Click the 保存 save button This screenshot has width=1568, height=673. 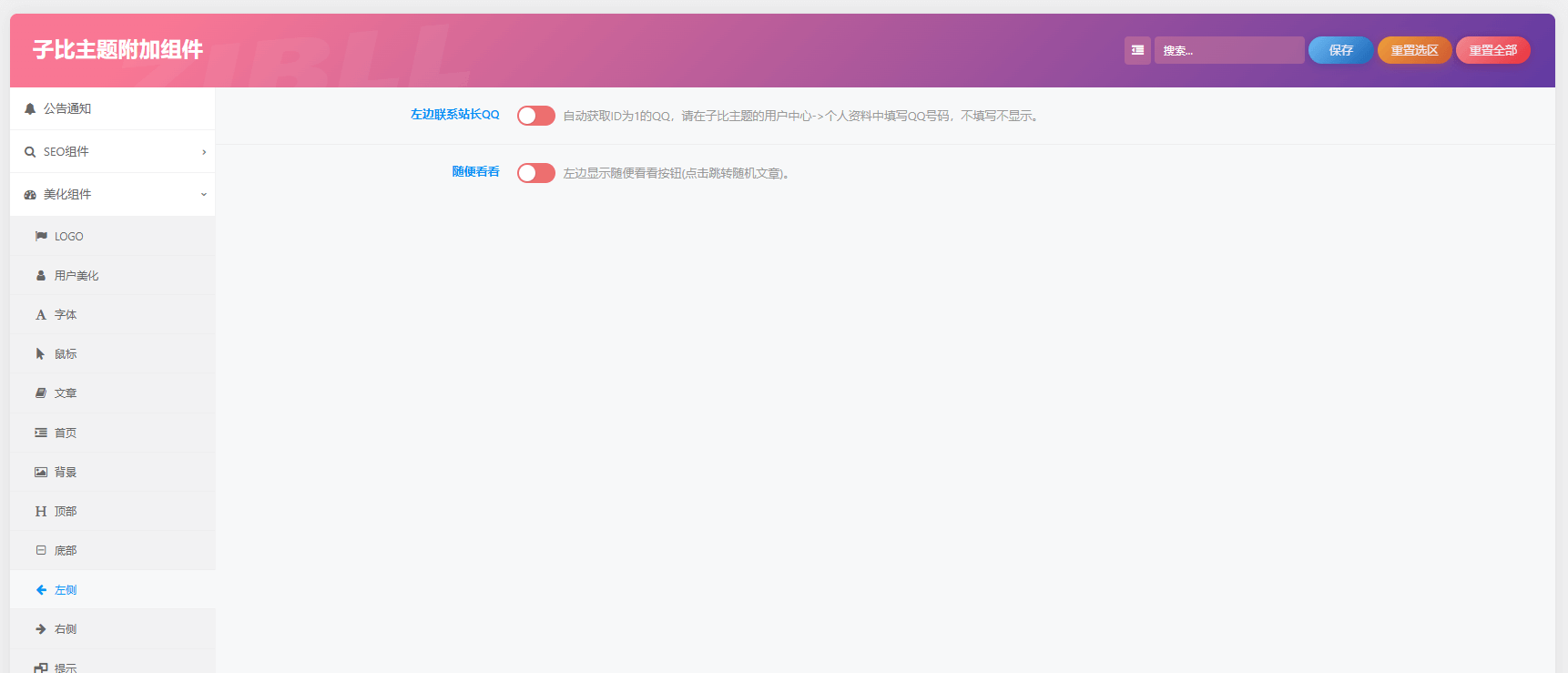point(1340,50)
